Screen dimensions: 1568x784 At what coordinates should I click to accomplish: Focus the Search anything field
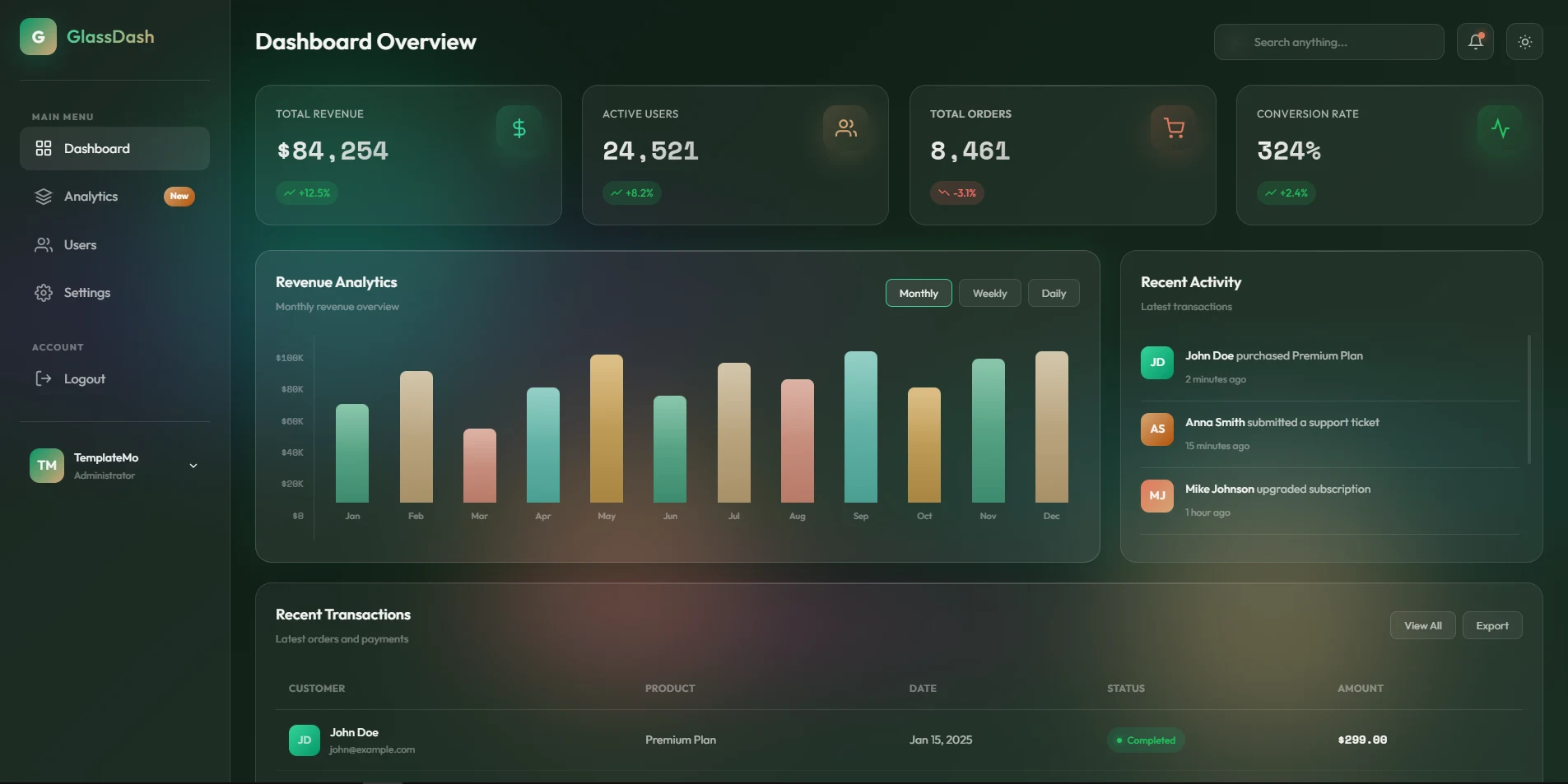point(1328,42)
